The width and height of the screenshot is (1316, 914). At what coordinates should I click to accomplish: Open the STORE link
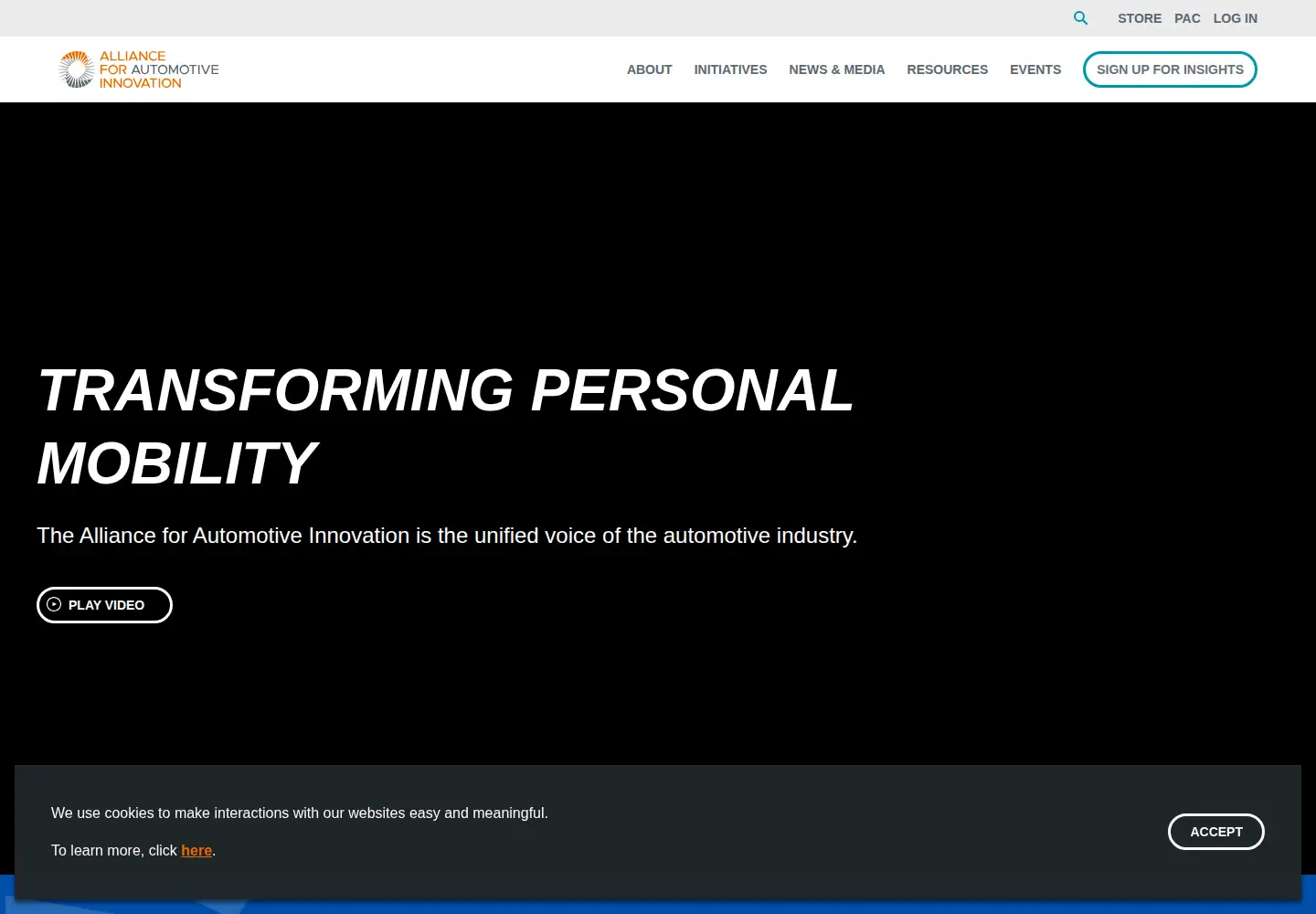pos(1140,18)
